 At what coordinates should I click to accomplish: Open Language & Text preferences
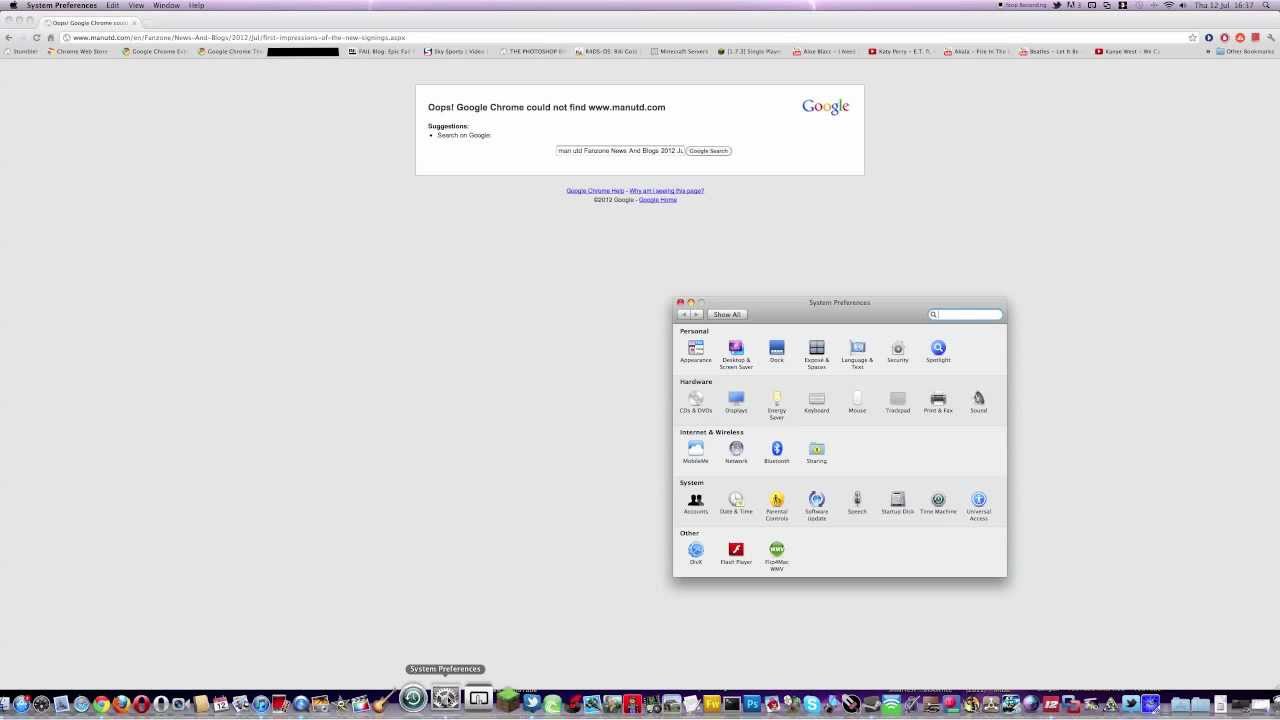[x=857, y=354]
